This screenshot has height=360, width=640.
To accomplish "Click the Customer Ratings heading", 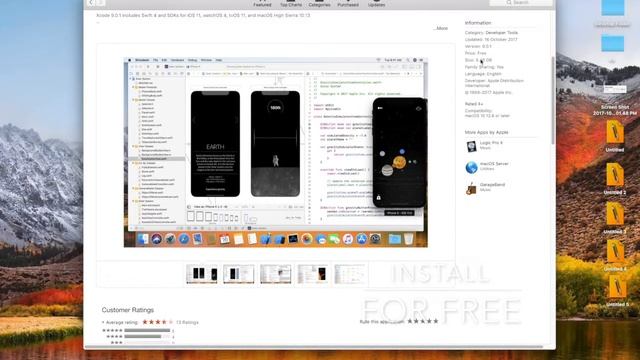I will pos(128,310).
